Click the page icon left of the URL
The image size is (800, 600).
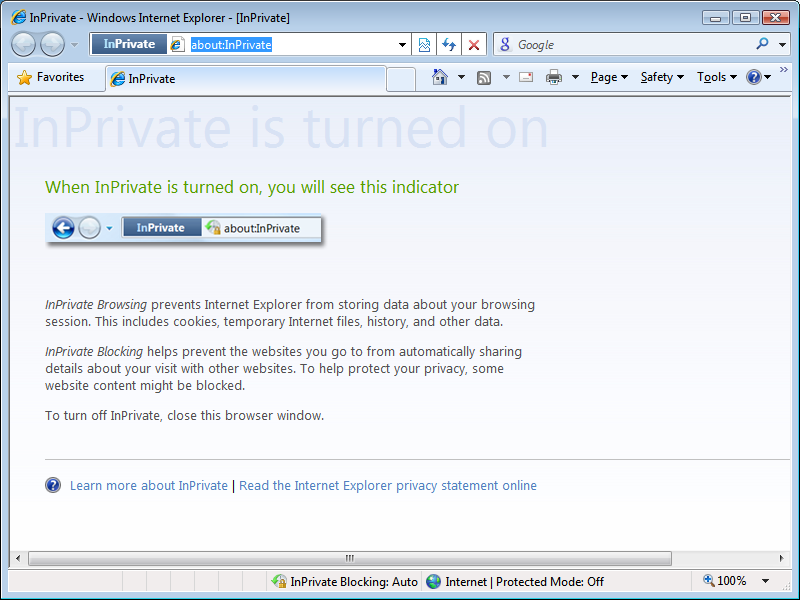(x=178, y=44)
